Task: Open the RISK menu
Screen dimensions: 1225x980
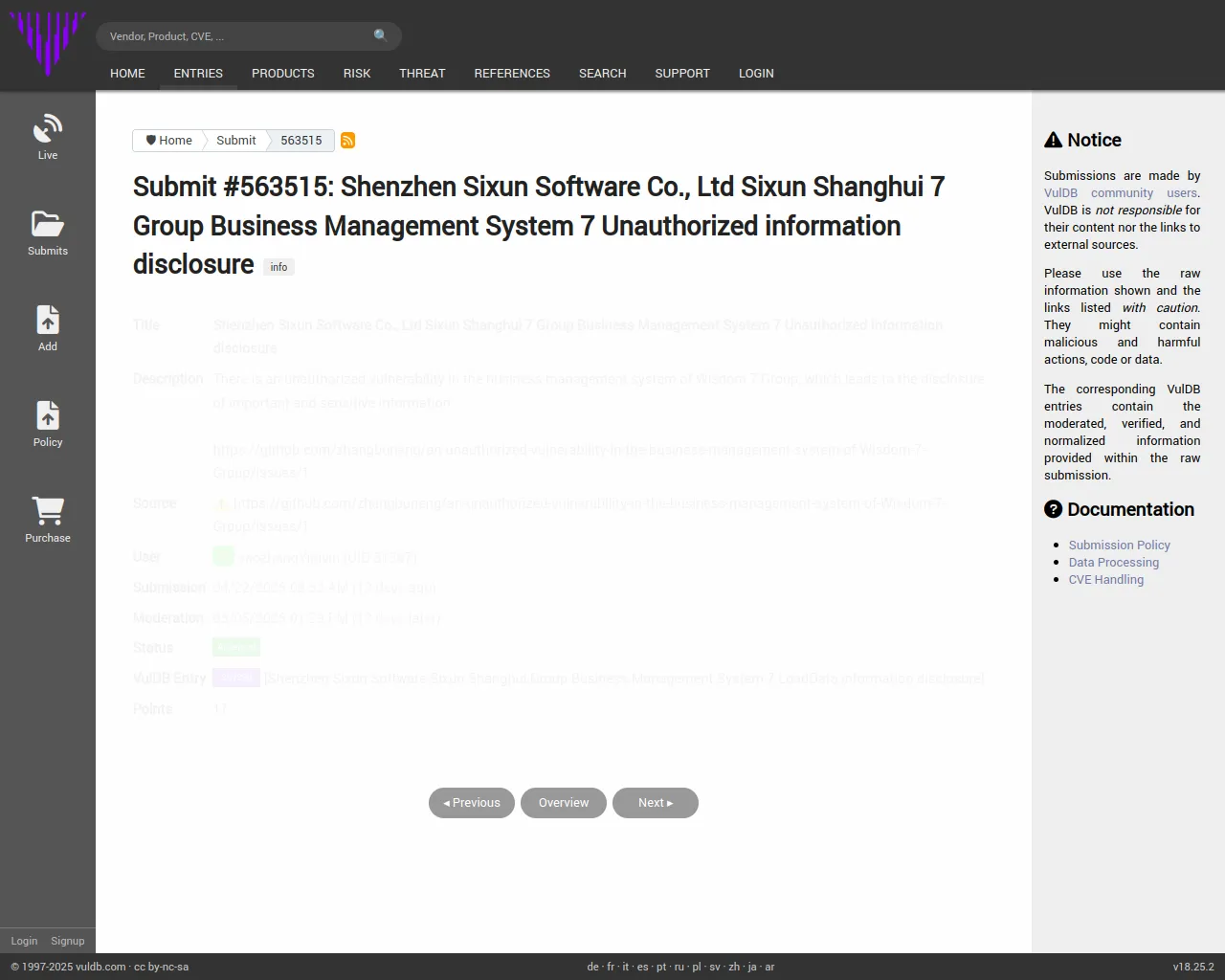Action: click(357, 74)
